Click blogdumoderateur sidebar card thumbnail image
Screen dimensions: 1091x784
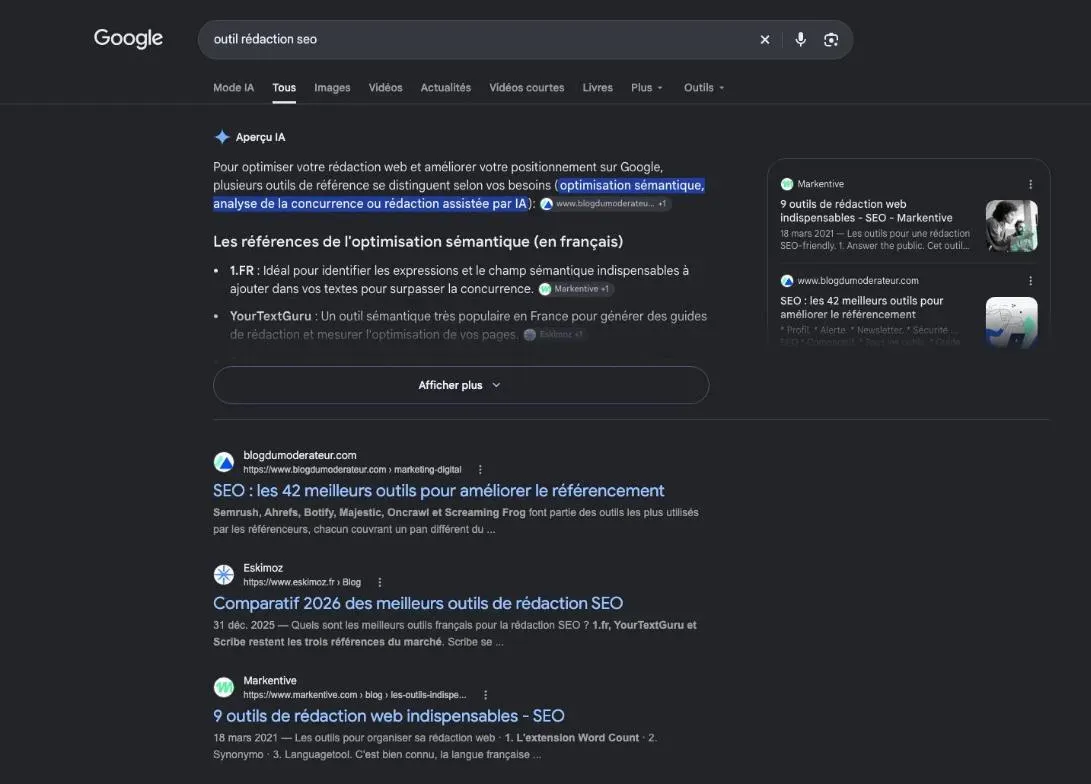coord(1012,321)
